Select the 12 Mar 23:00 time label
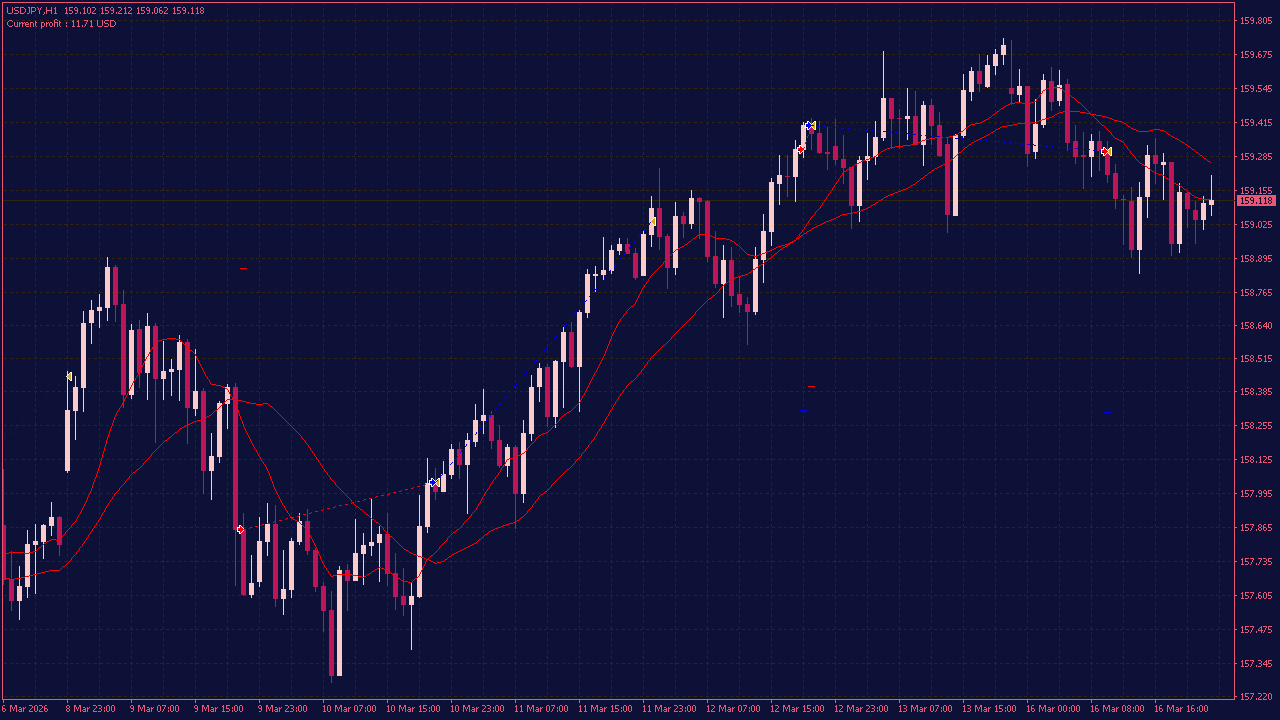The width and height of the screenshot is (1280, 720). 861,709
